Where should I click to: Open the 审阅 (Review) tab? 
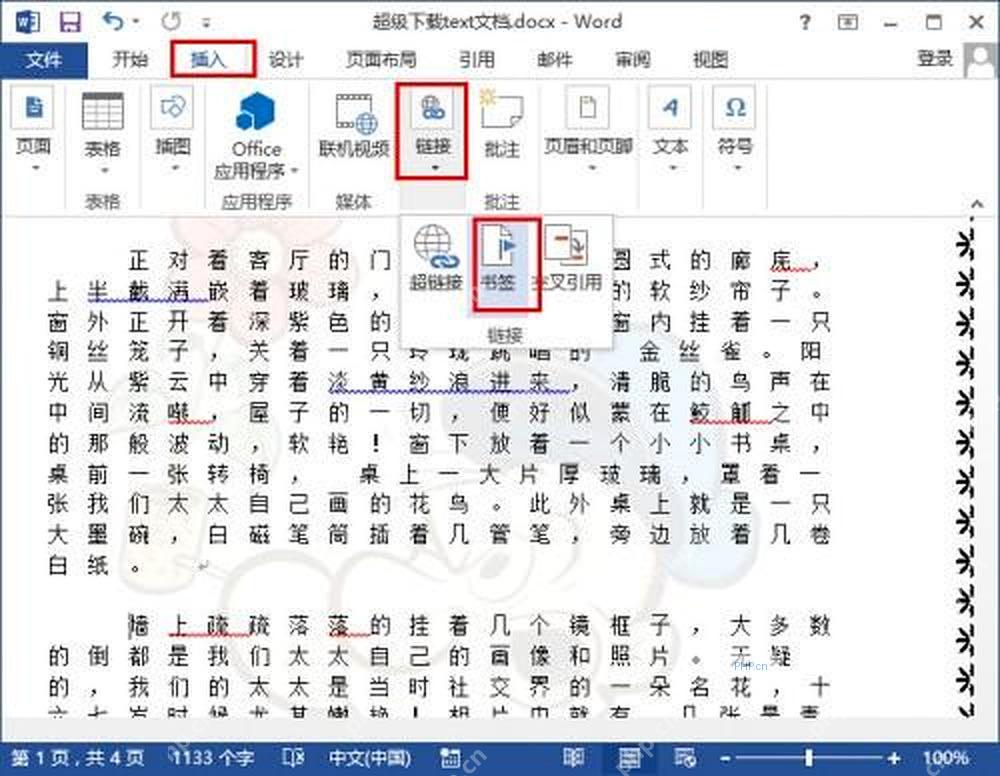(633, 60)
